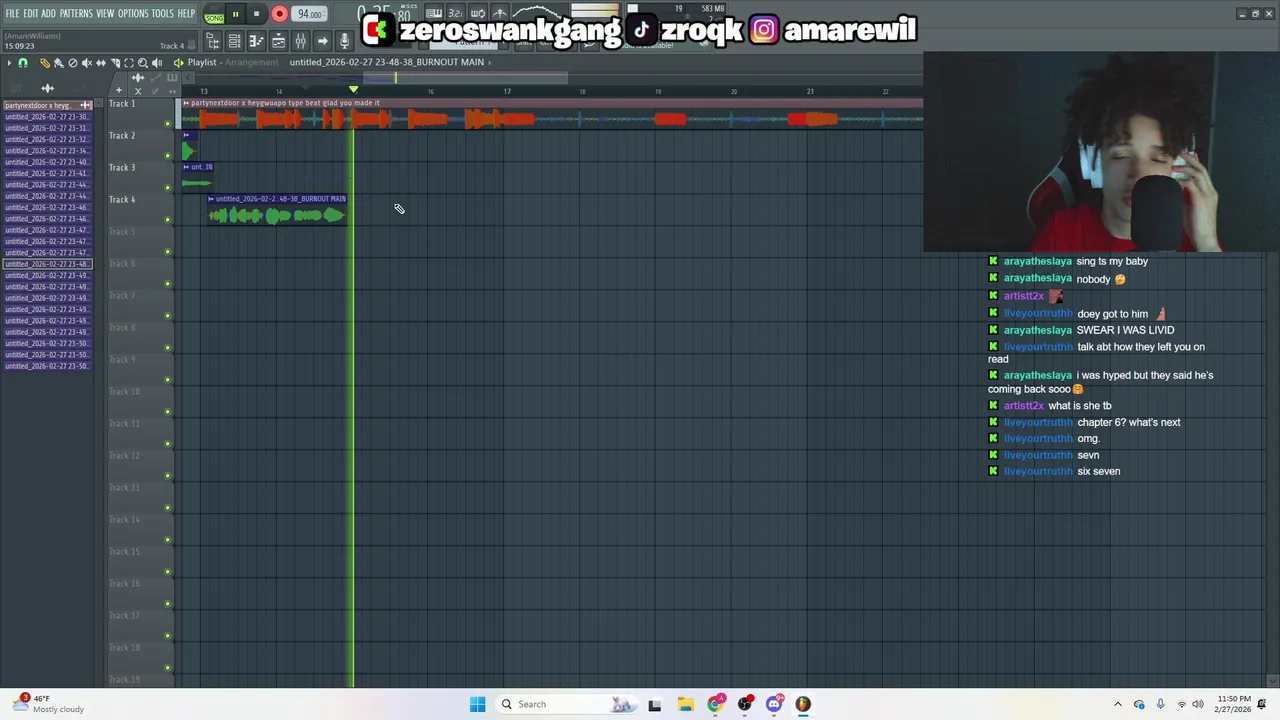Toggle the Track 6 mute LED
Screen dimensions: 1280x720
pyautogui.click(x=168, y=284)
